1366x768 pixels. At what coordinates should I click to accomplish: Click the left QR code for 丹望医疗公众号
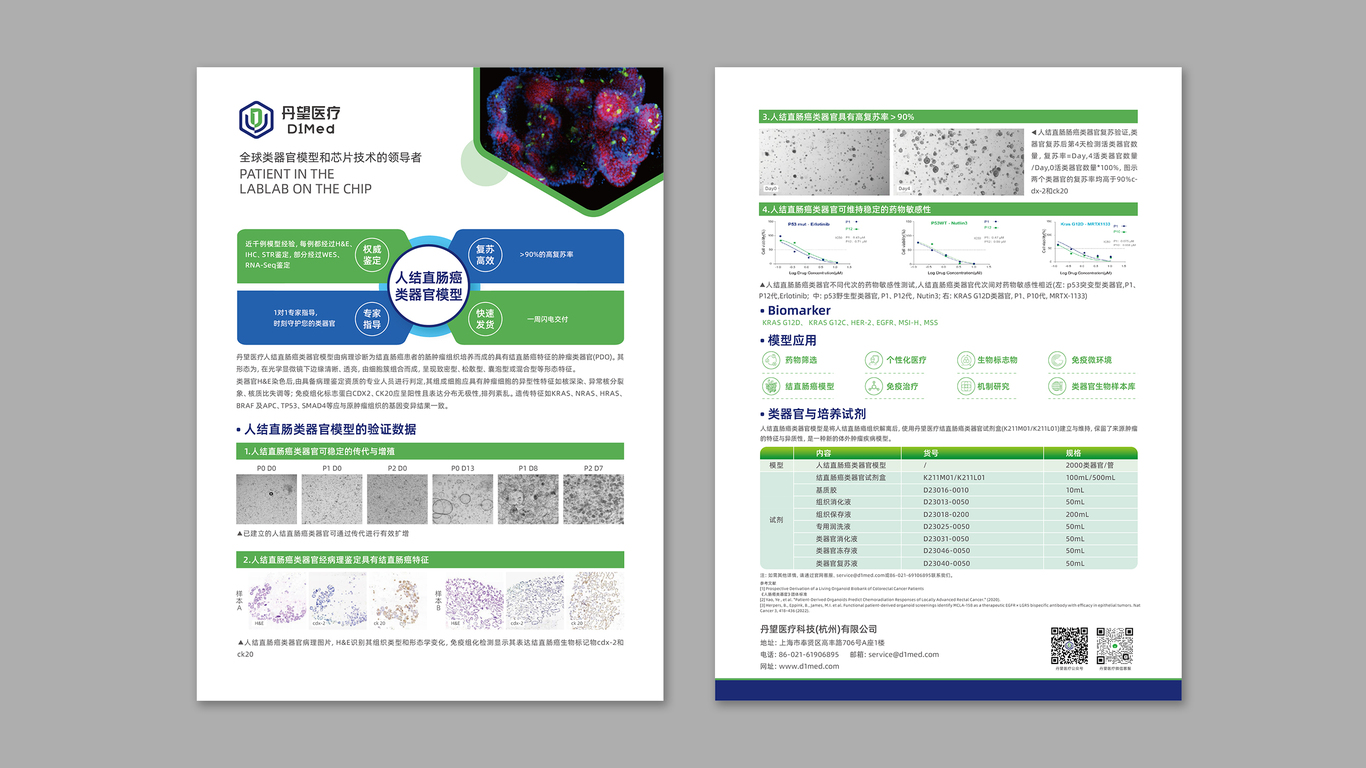tap(1069, 646)
